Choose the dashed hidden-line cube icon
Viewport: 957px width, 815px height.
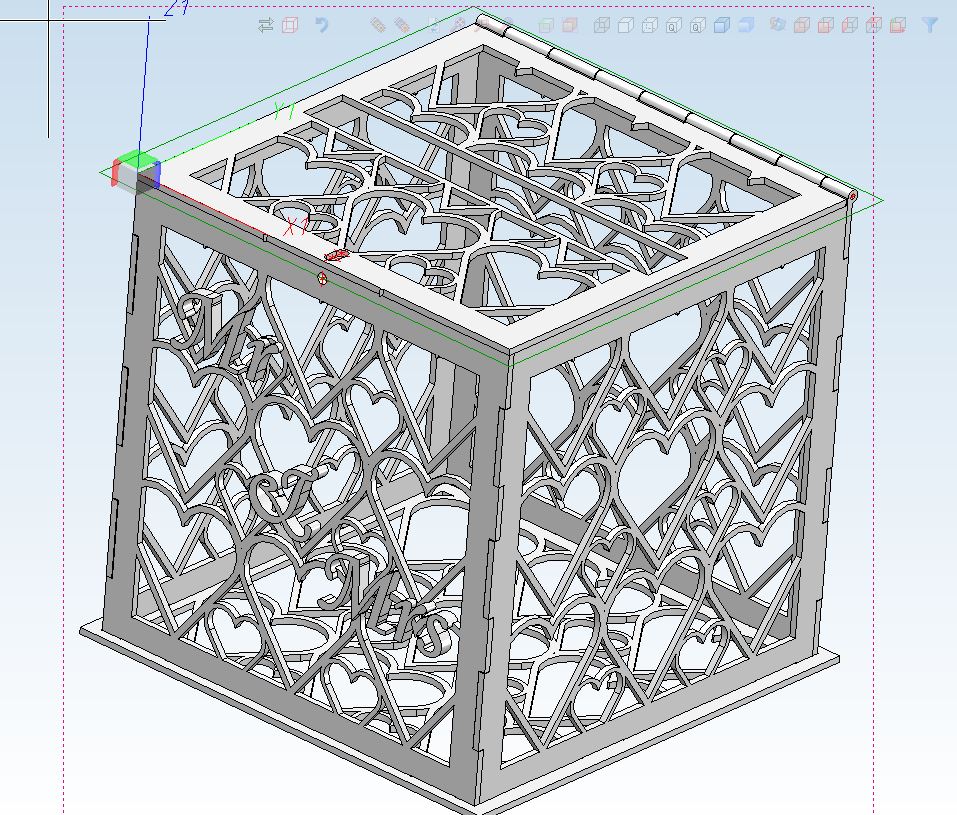[649, 25]
